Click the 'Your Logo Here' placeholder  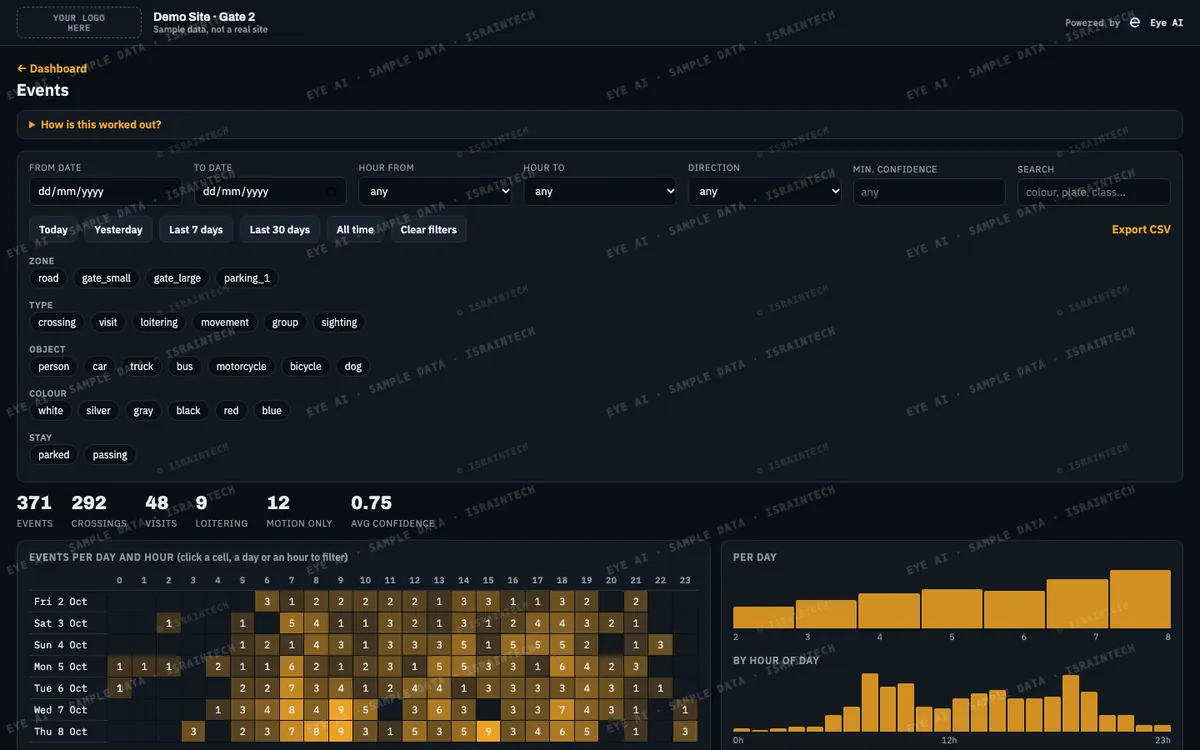[79, 23]
